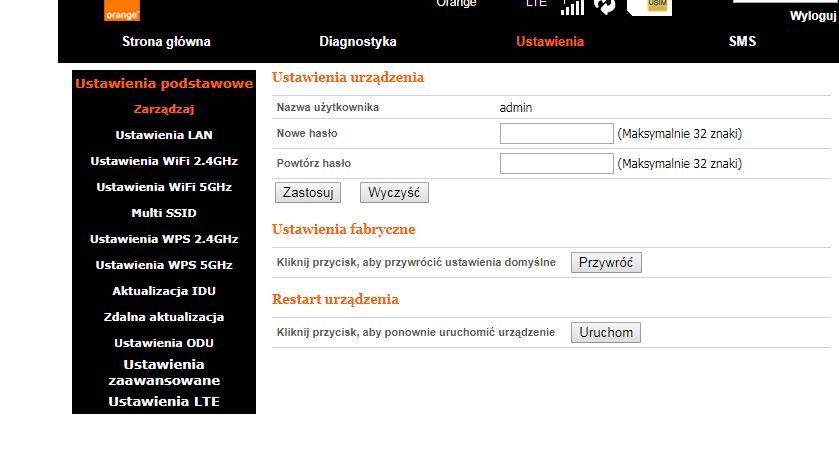Image resolution: width=839 pixels, height=468 pixels.
Task: Click the signal strength bars icon
Action: pos(572,7)
